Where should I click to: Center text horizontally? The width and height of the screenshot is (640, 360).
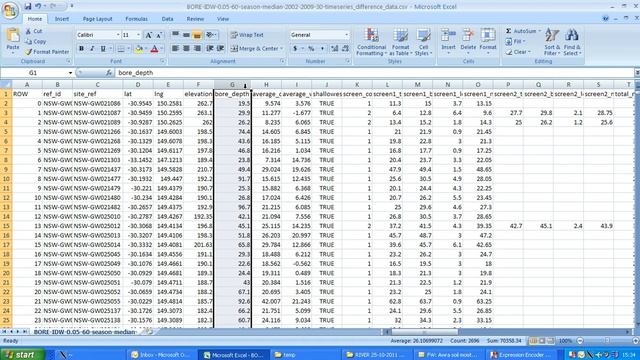click(186, 49)
